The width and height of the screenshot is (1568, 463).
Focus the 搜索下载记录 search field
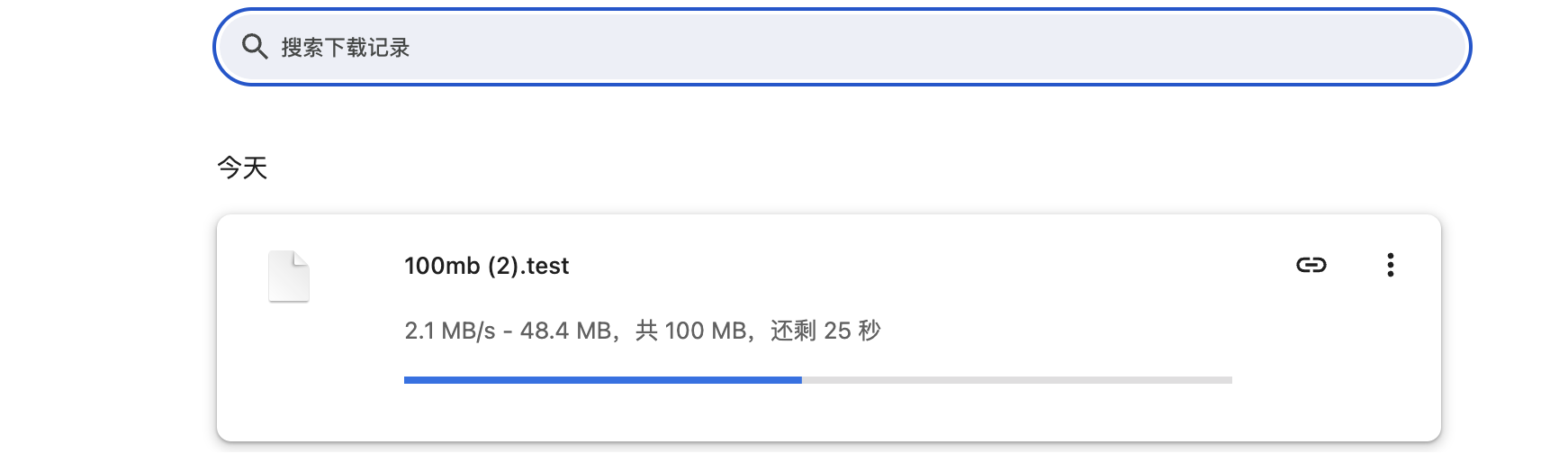[x=843, y=47]
